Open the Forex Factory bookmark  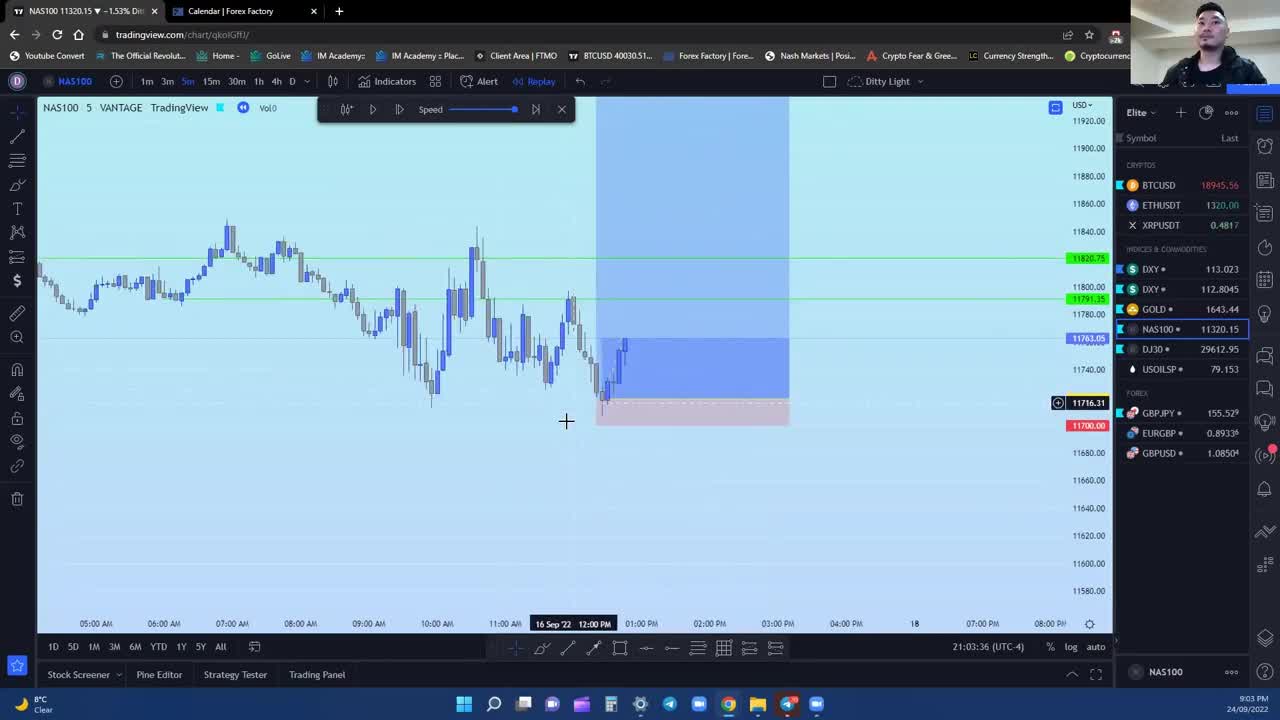(x=708, y=56)
